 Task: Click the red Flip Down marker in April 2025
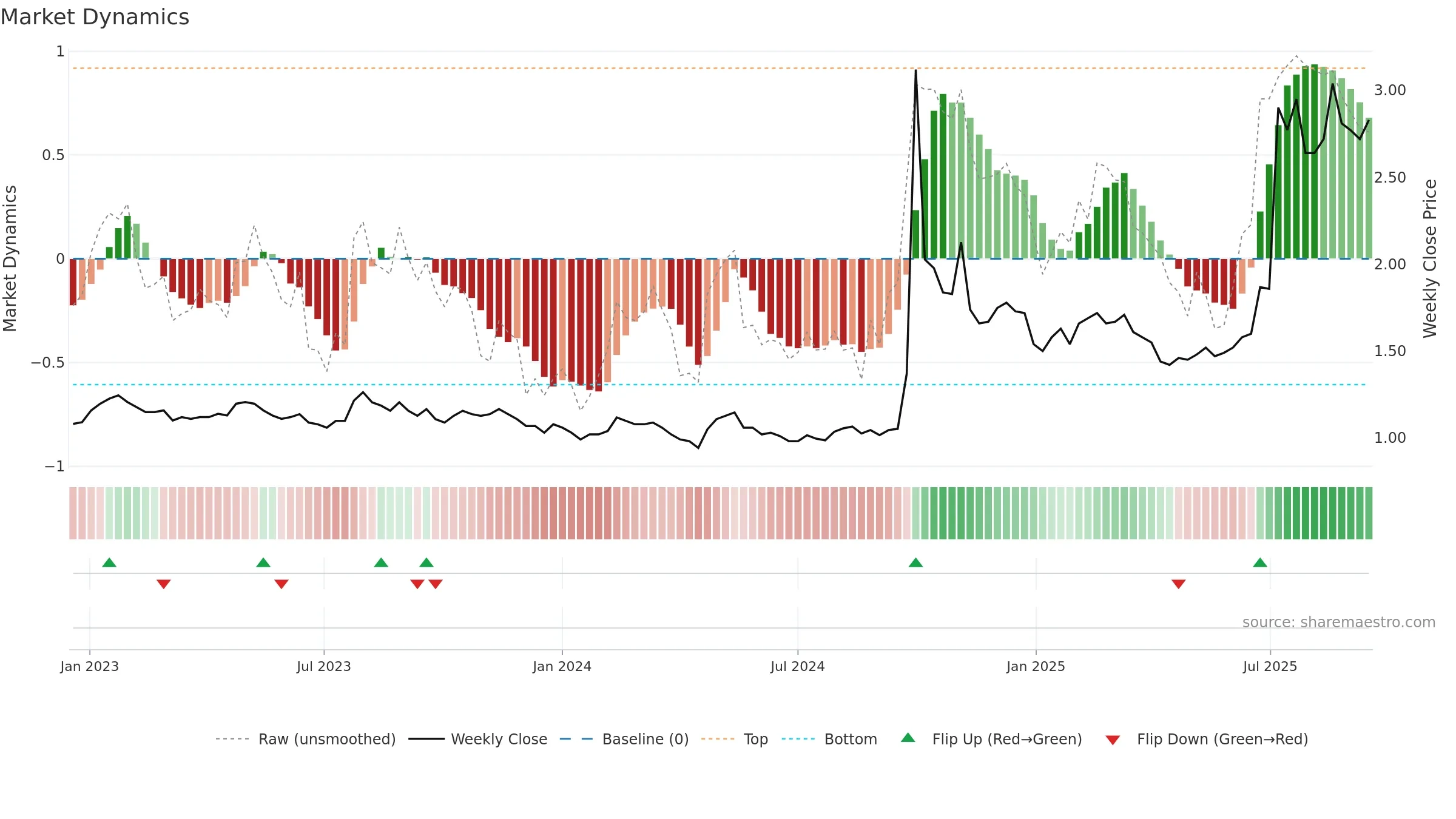tap(1179, 584)
